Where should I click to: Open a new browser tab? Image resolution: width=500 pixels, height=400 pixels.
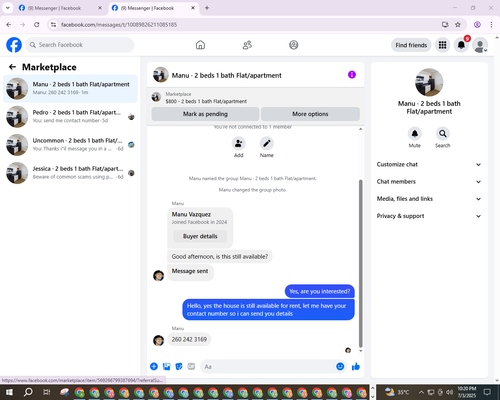coord(207,8)
